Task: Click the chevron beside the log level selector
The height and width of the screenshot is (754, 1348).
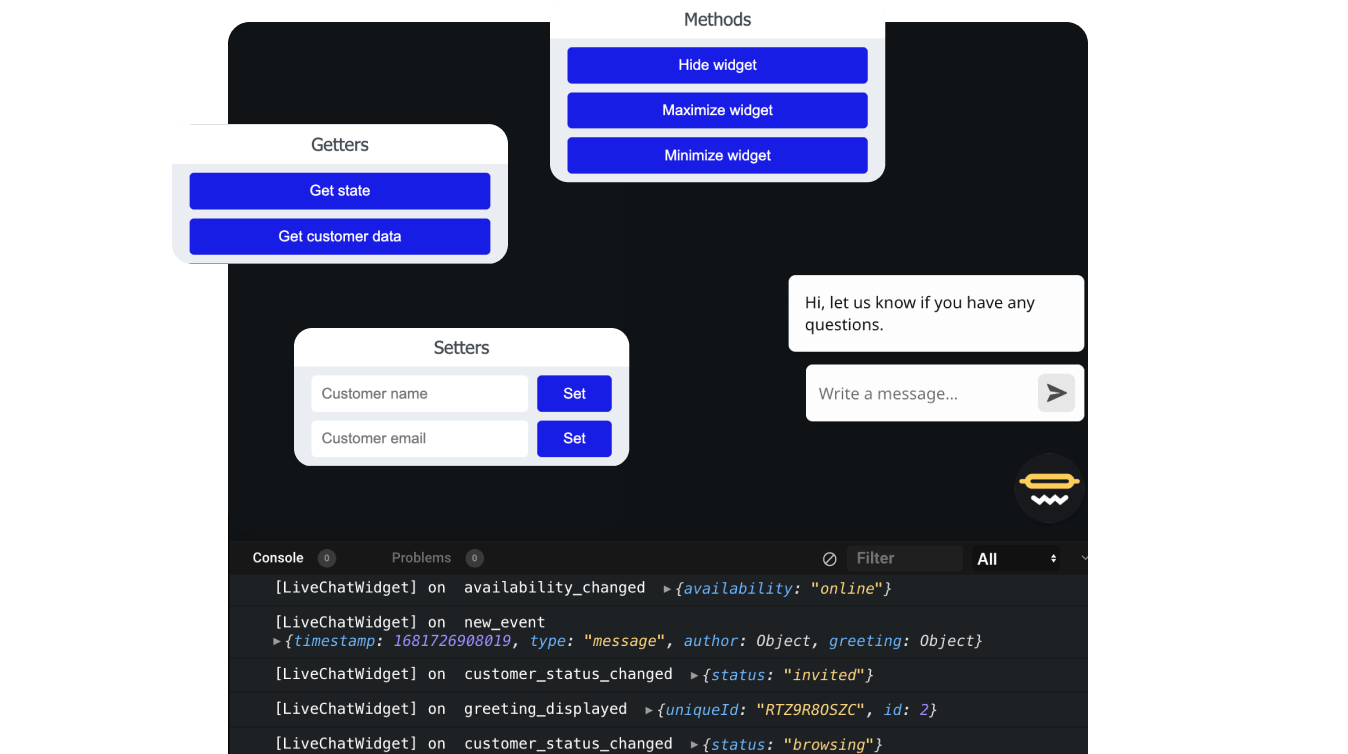Action: point(1086,559)
